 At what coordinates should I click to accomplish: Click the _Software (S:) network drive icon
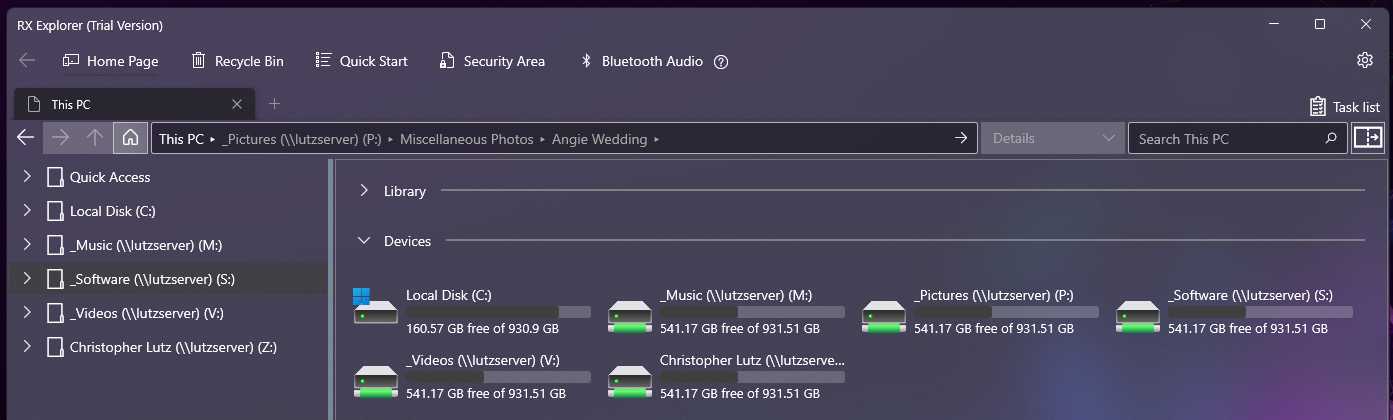tap(1137, 315)
